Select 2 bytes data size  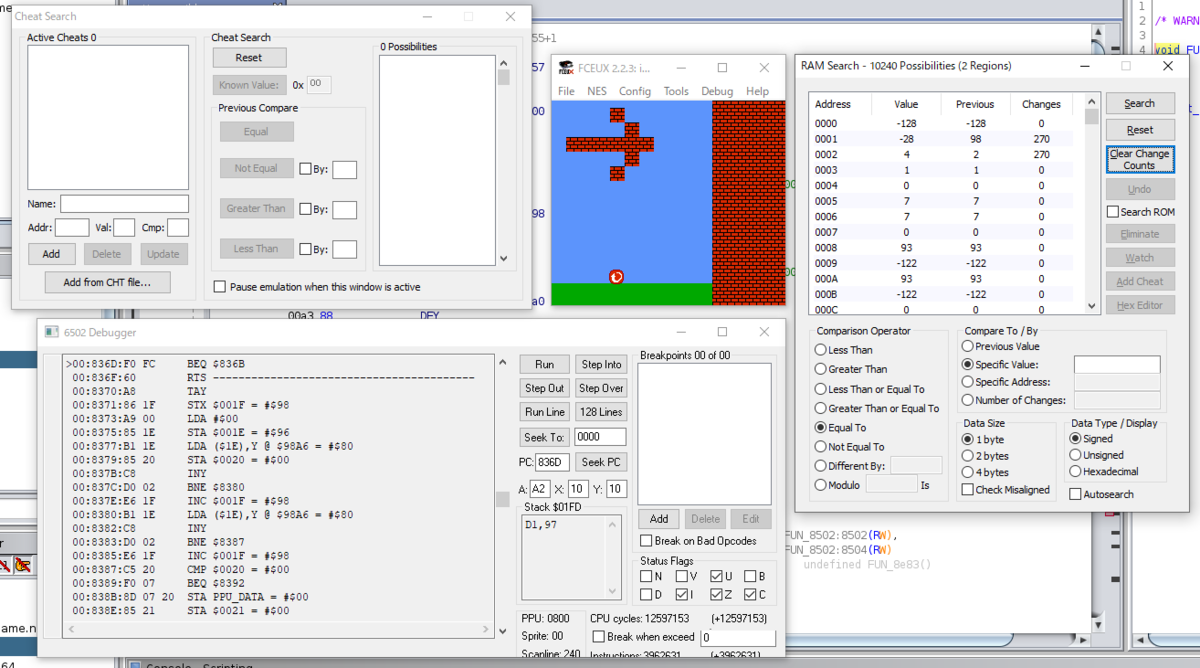[x=967, y=456]
